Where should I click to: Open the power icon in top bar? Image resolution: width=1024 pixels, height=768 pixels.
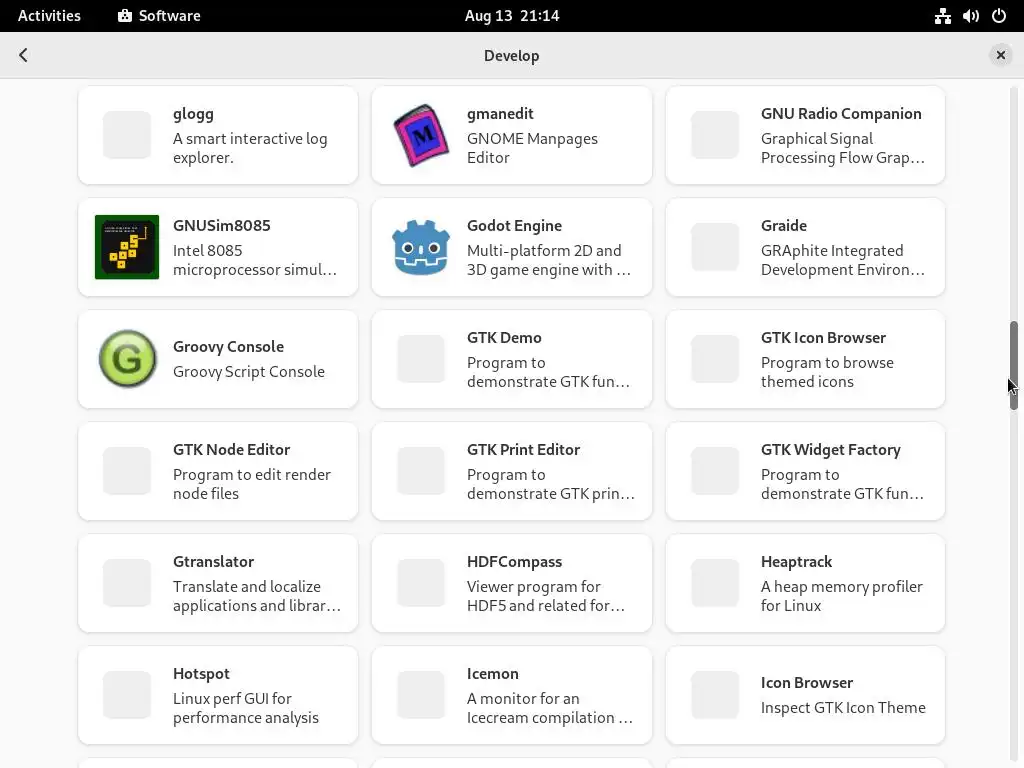point(999,16)
